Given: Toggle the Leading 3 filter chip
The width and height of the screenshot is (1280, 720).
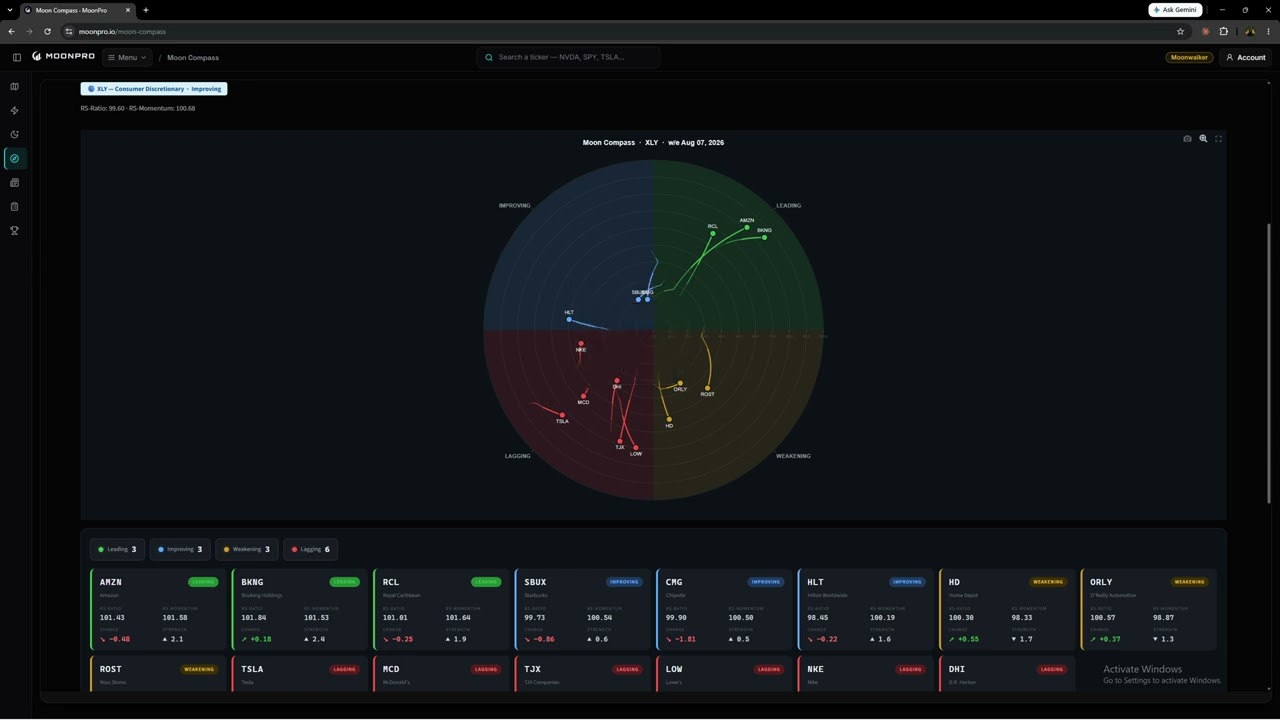Looking at the screenshot, I should pyautogui.click(x=117, y=549).
